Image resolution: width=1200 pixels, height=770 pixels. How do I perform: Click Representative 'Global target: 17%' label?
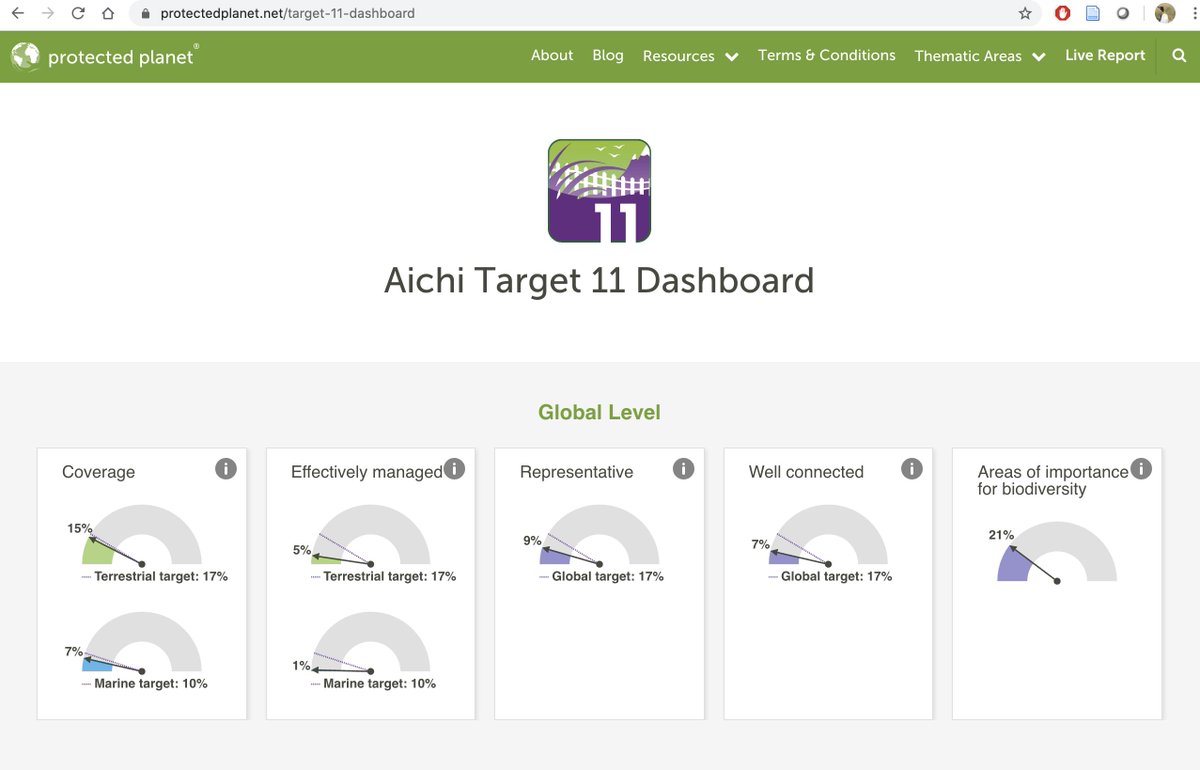click(x=608, y=577)
